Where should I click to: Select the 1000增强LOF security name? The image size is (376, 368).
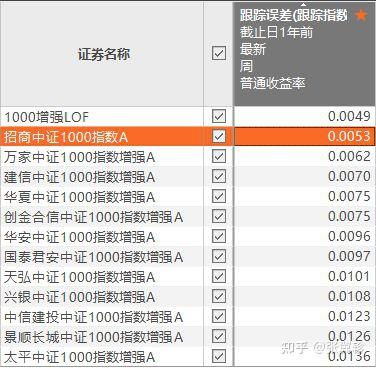pyautogui.click(x=47, y=117)
